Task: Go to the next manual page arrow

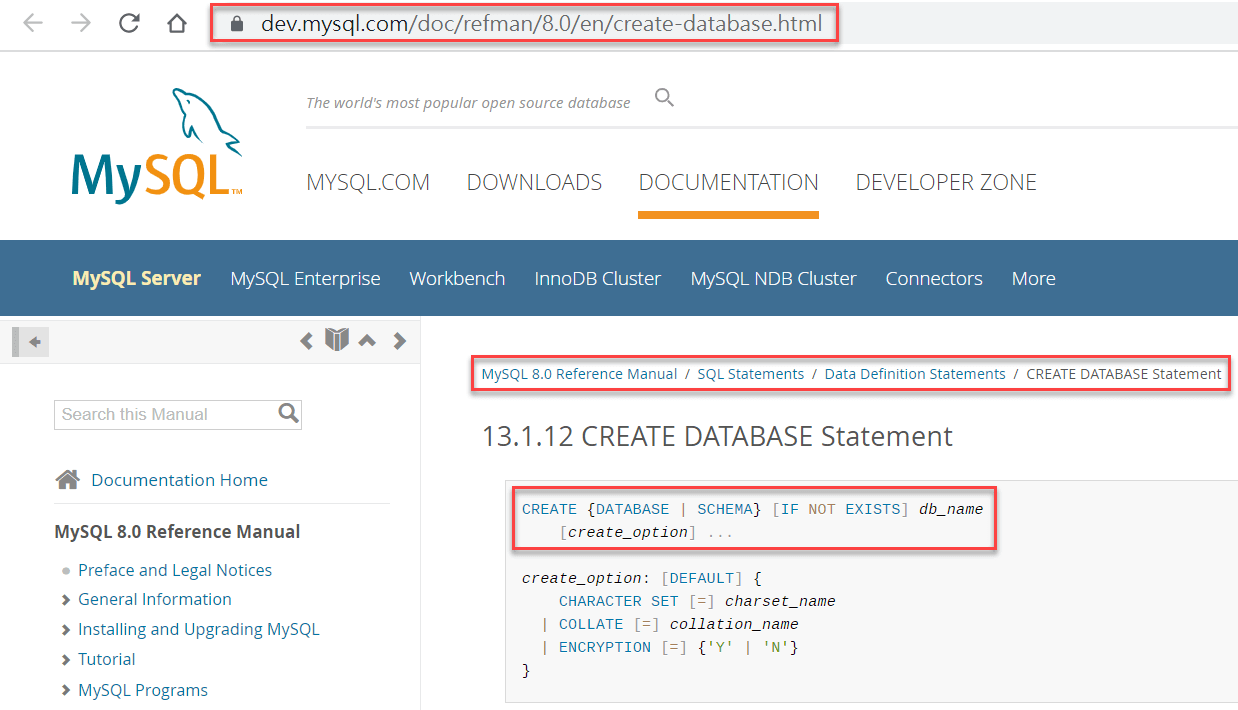Action: 400,341
